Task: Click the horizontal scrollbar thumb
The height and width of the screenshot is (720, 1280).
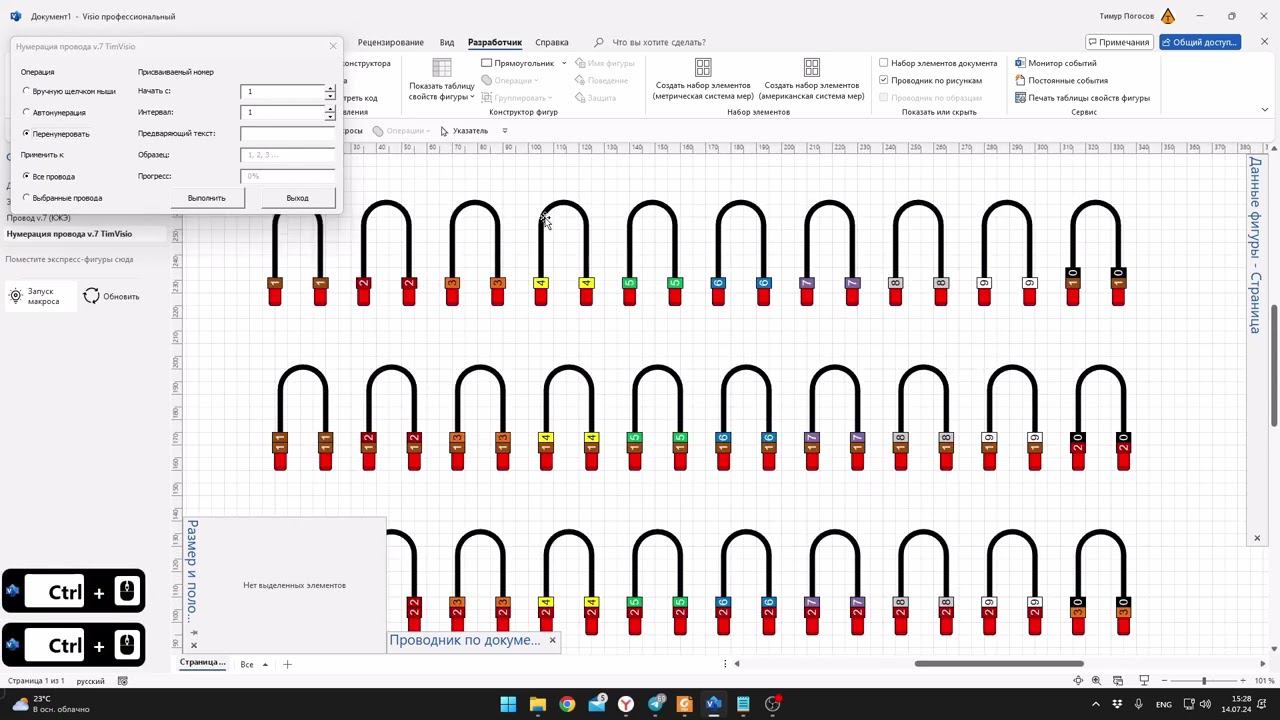Action: [999, 663]
